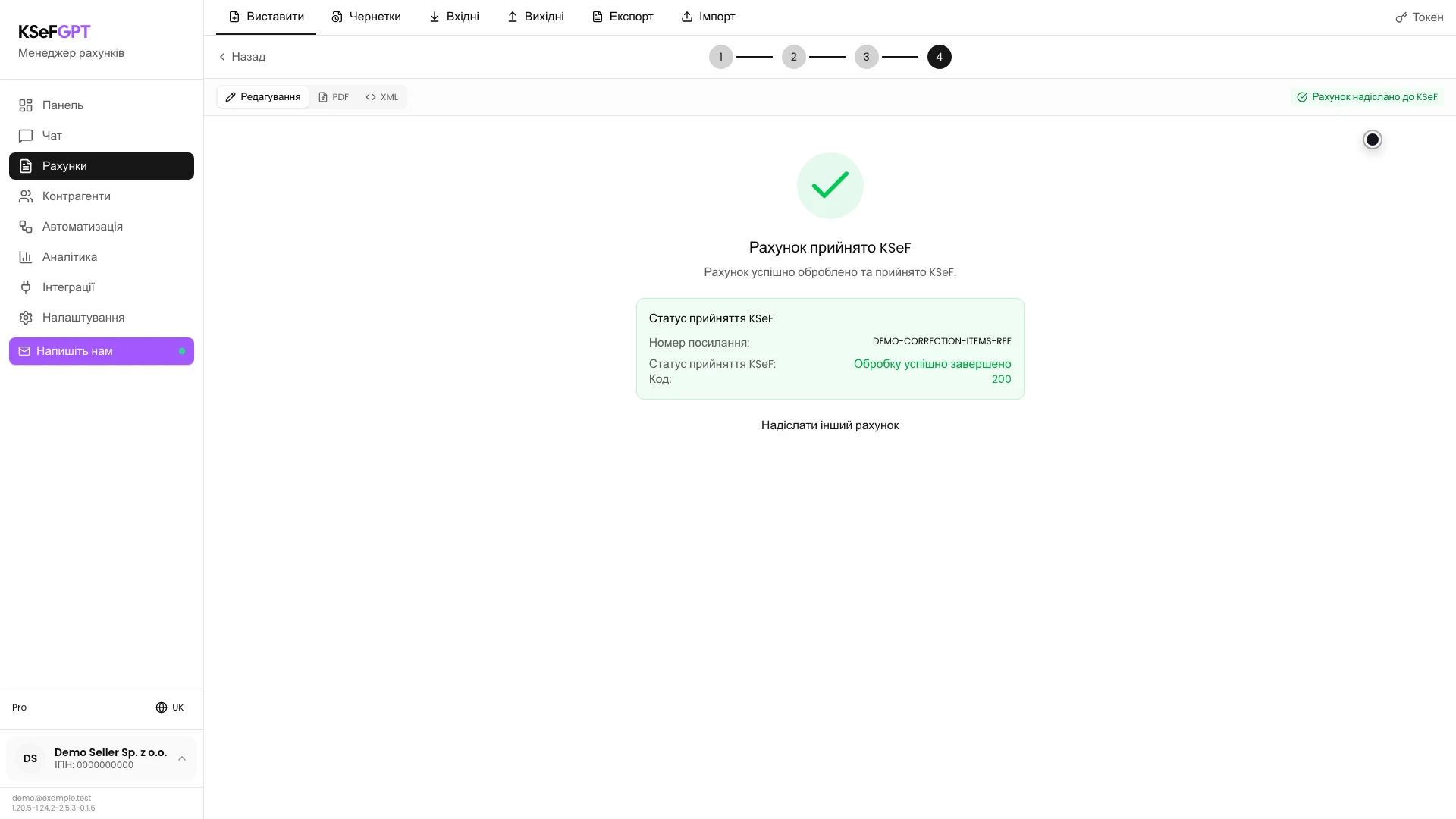Image resolution: width=1456 pixels, height=819 pixels.
Task: Go back with the Назад chevron
Action: [x=222, y=57]
